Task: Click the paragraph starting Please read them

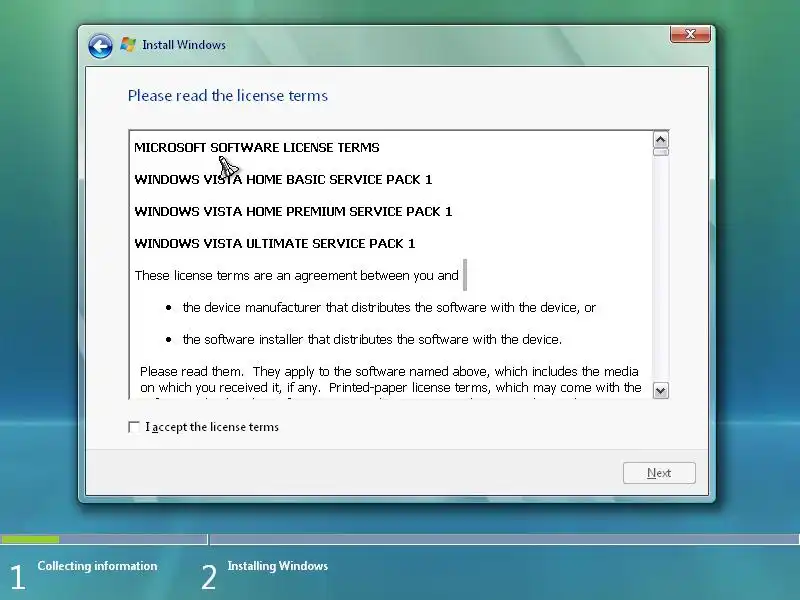Action: [x=390, y=381]
